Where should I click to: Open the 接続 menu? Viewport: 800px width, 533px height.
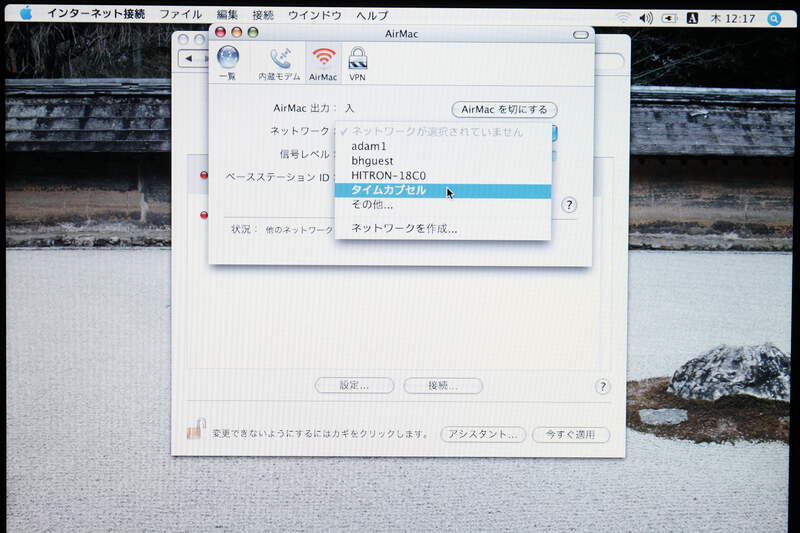(x=263, y=15)
